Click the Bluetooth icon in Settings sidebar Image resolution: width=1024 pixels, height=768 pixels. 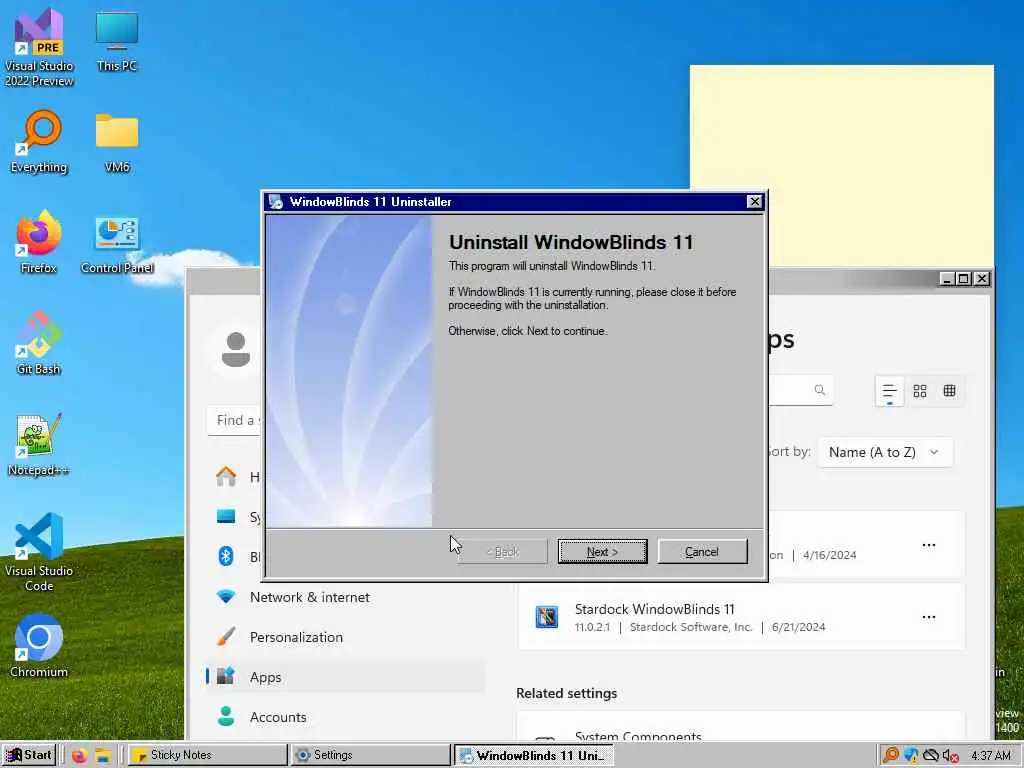(x=226, y=556)
